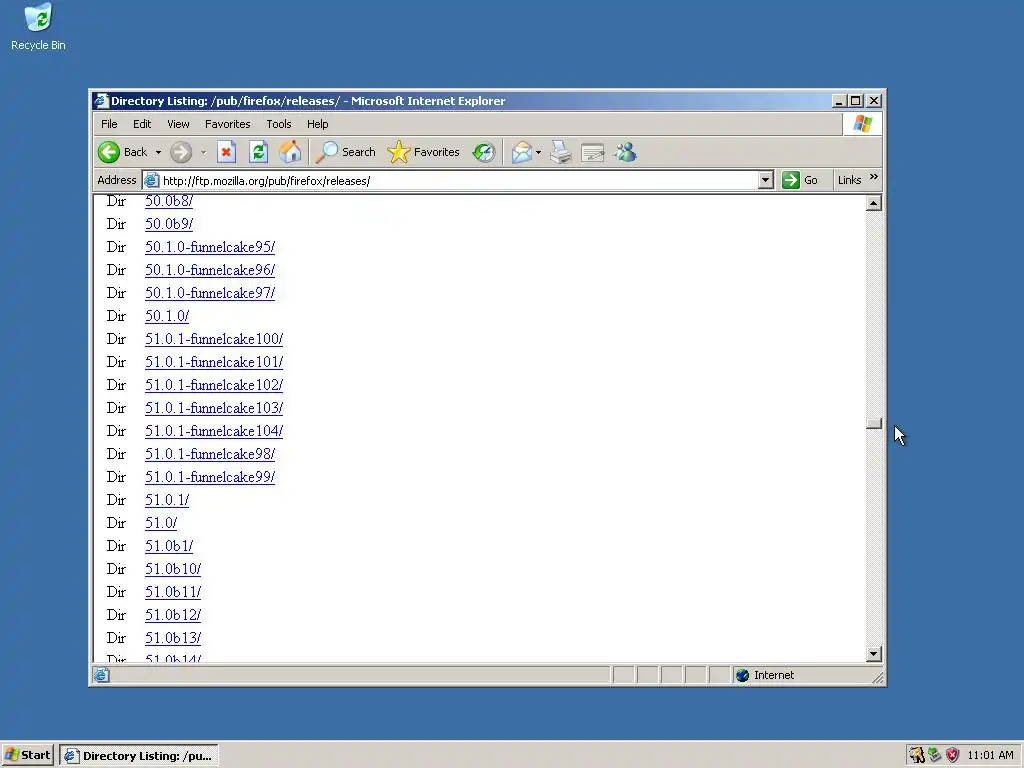Click the scrollbar up arrow
Image resolution: width=1024 pixels, height=768 pixels.
point(874,203)
